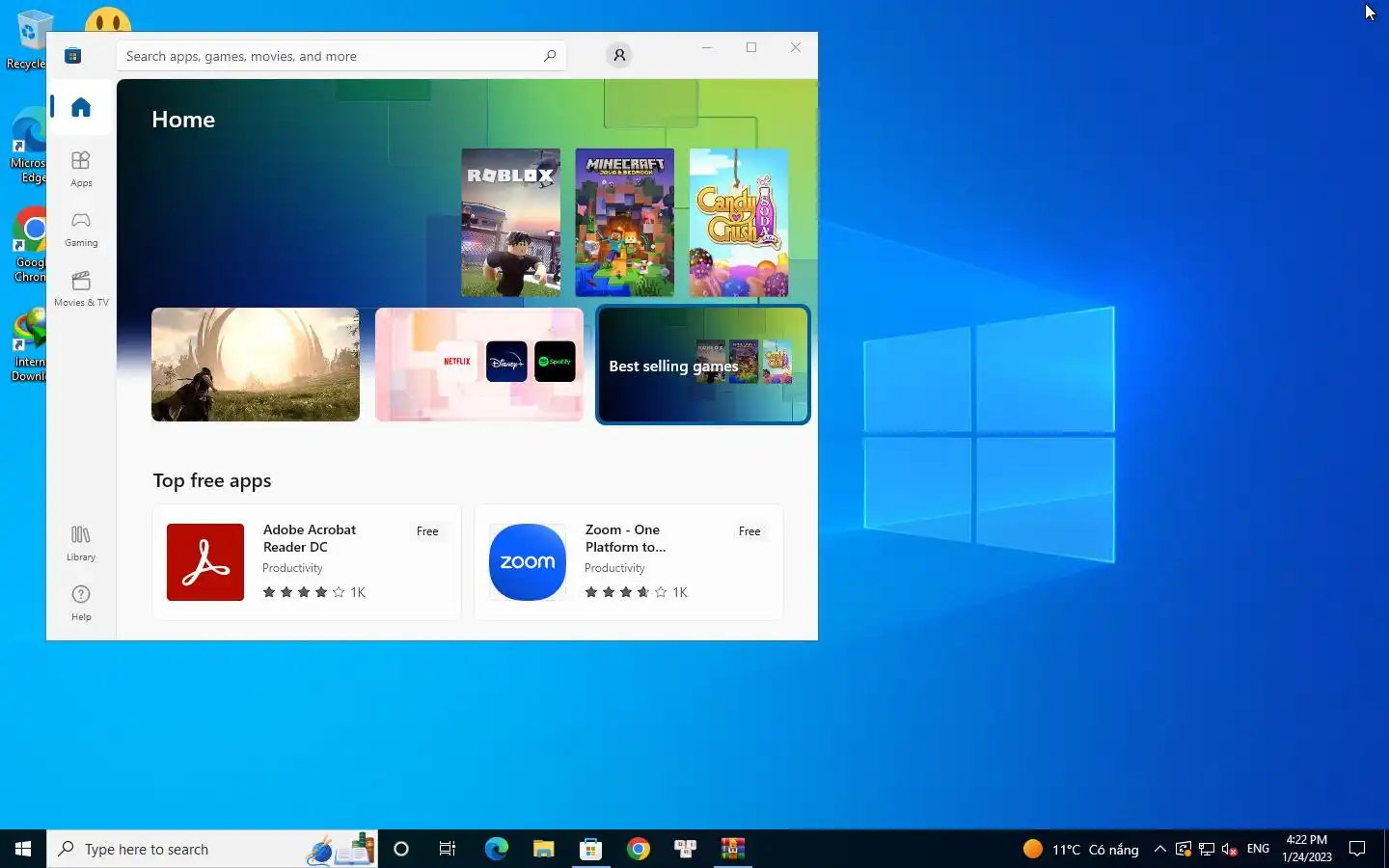This screenshot has width=1389, height=868.
Task: Click the search magnifier icon
Action: 550,56
